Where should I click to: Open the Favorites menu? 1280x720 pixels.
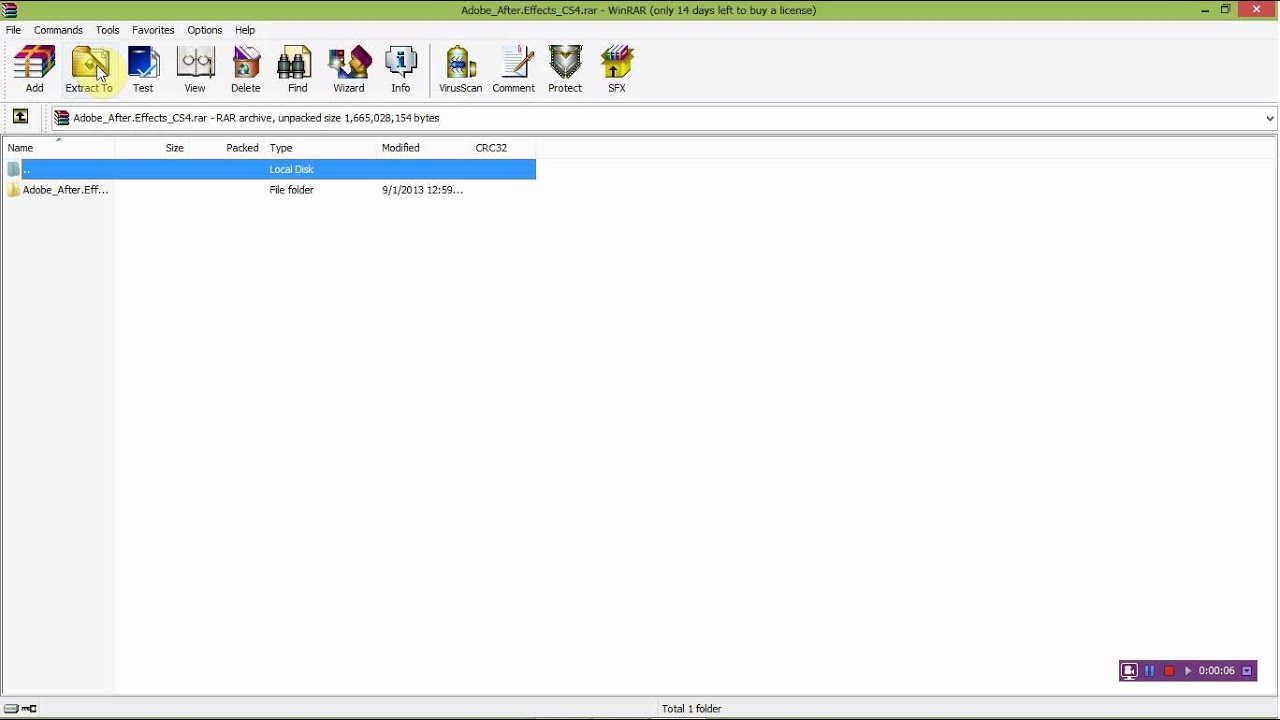(153, 30)
